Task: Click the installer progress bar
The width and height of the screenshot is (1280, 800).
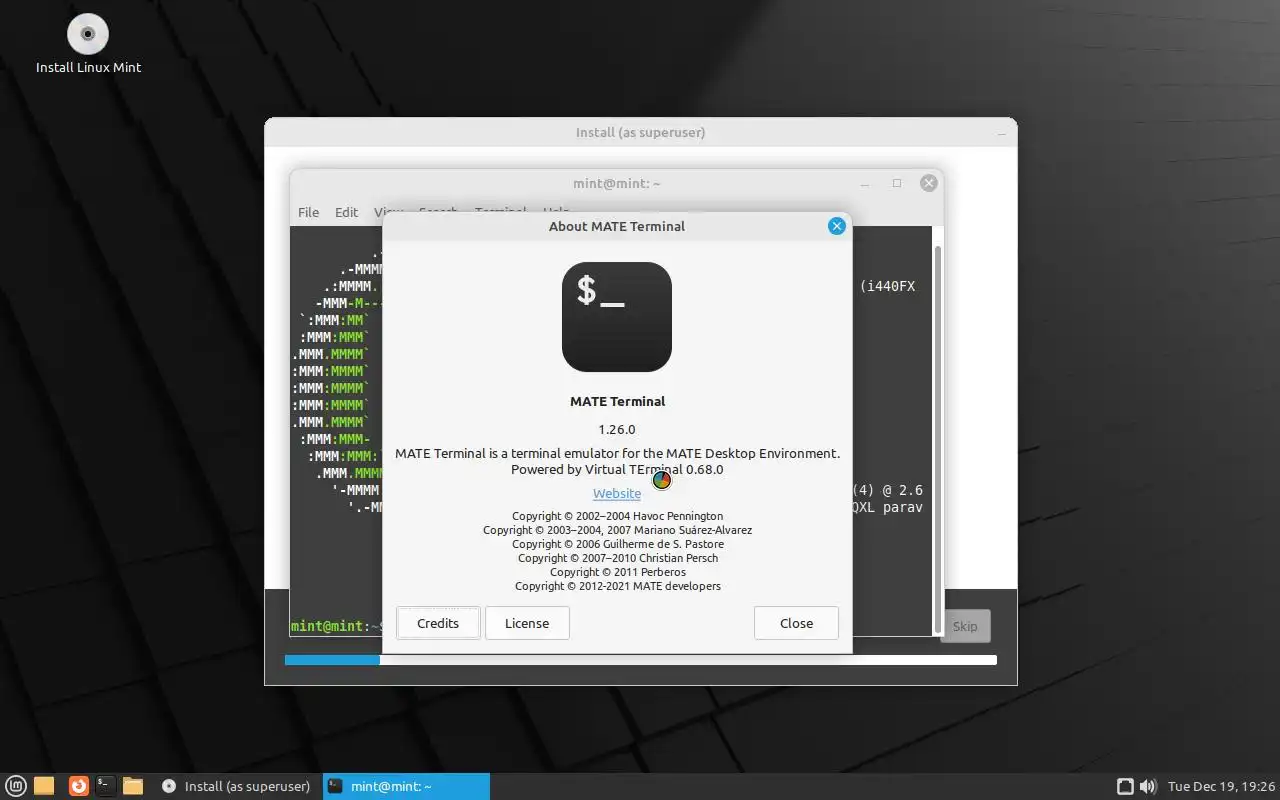Action: 641,660
